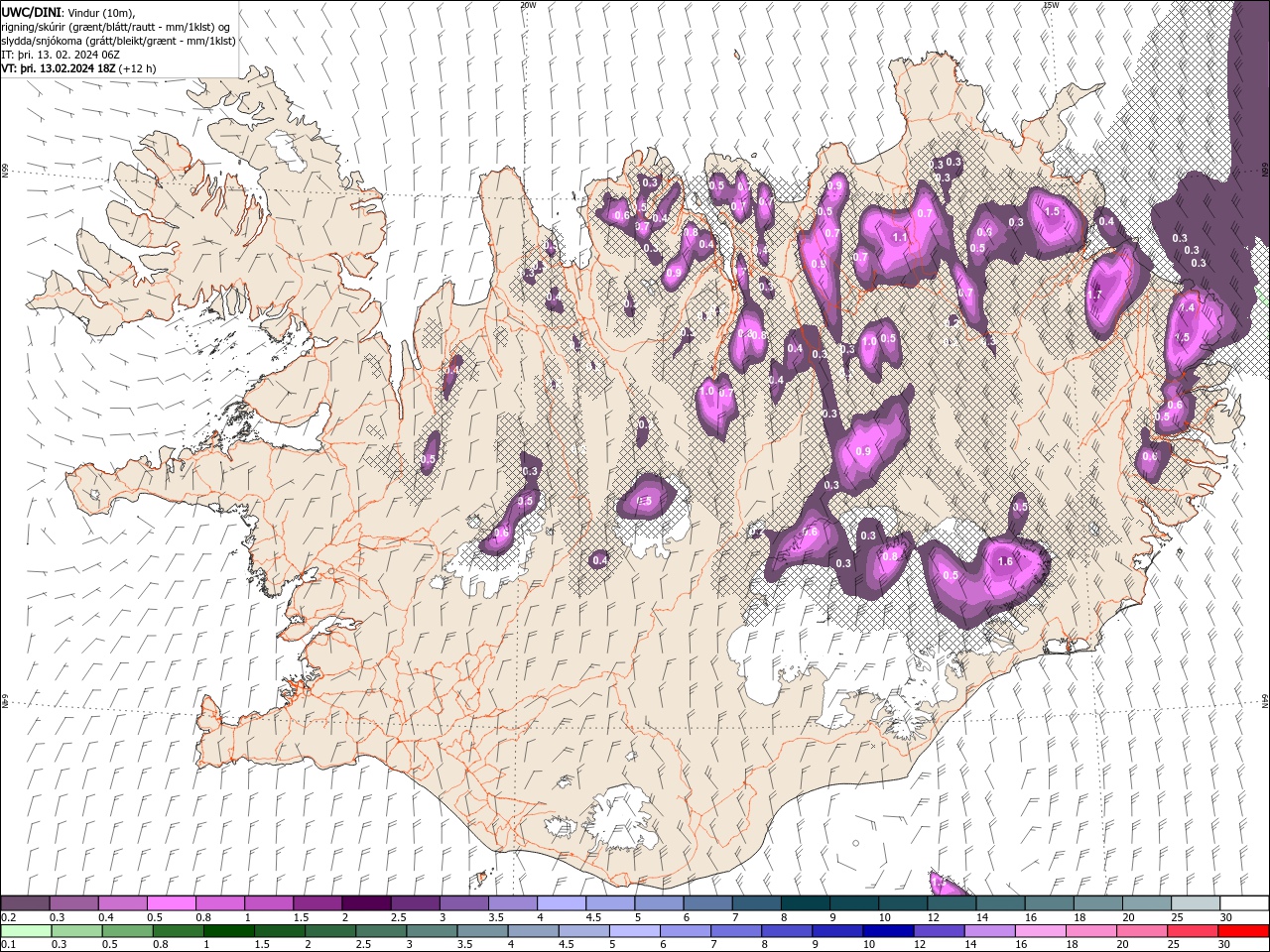Select the palest green rain swatch starting at 0.1

26,931
